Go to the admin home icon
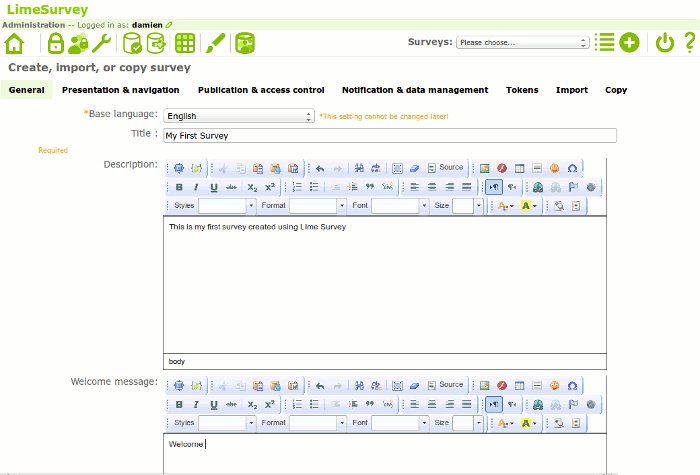Image resolution: width=700 pixels, height=475 pixels. (15, 43)
